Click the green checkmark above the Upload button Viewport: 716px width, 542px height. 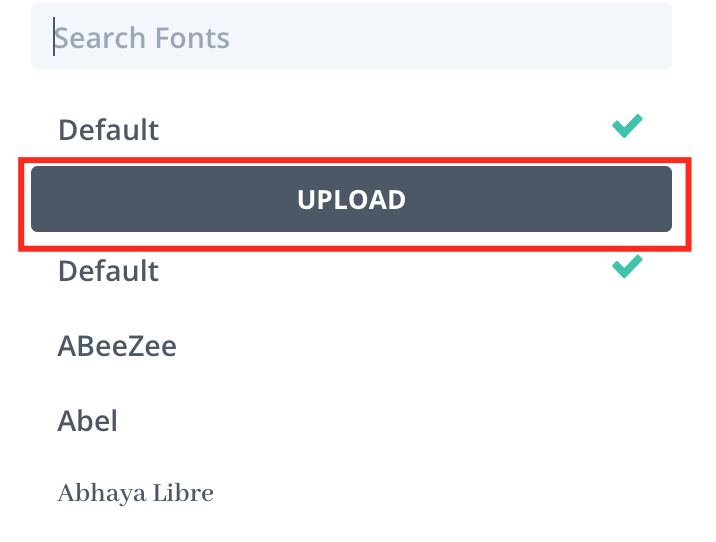[627, 126]
